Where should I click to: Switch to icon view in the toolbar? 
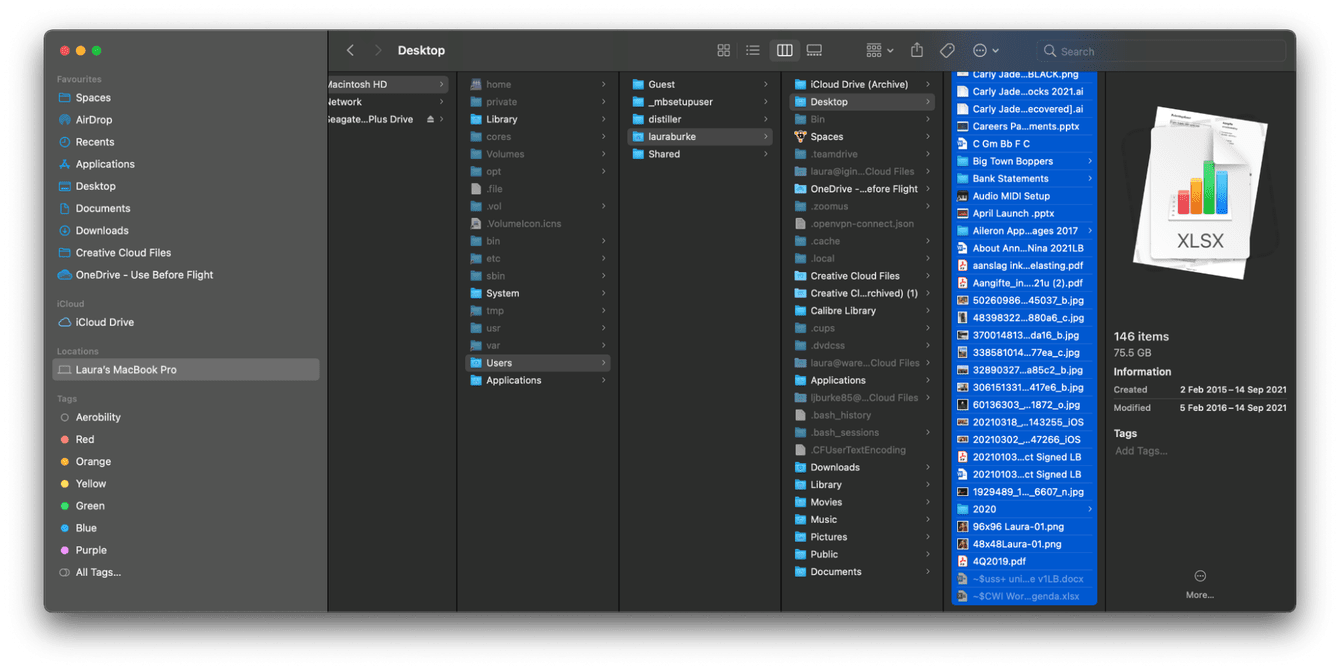[x=722, y=49]
